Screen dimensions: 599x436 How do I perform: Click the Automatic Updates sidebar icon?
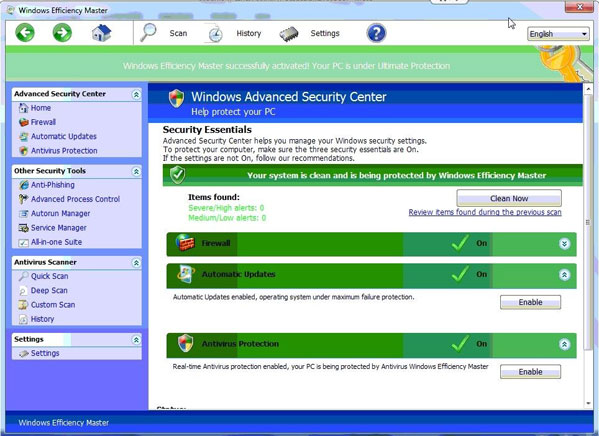(24, 136)
